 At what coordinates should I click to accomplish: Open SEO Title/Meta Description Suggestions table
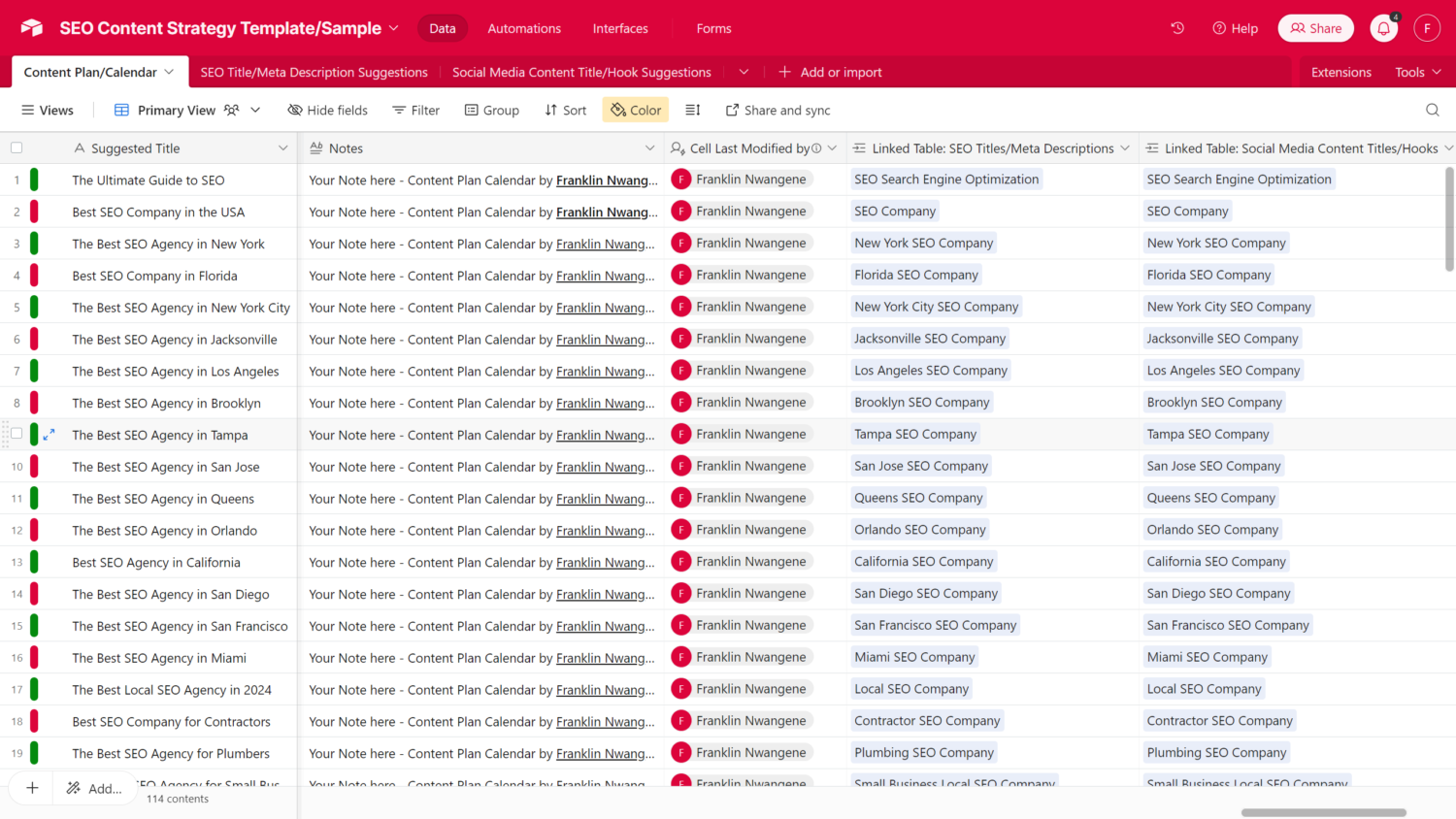314,72
